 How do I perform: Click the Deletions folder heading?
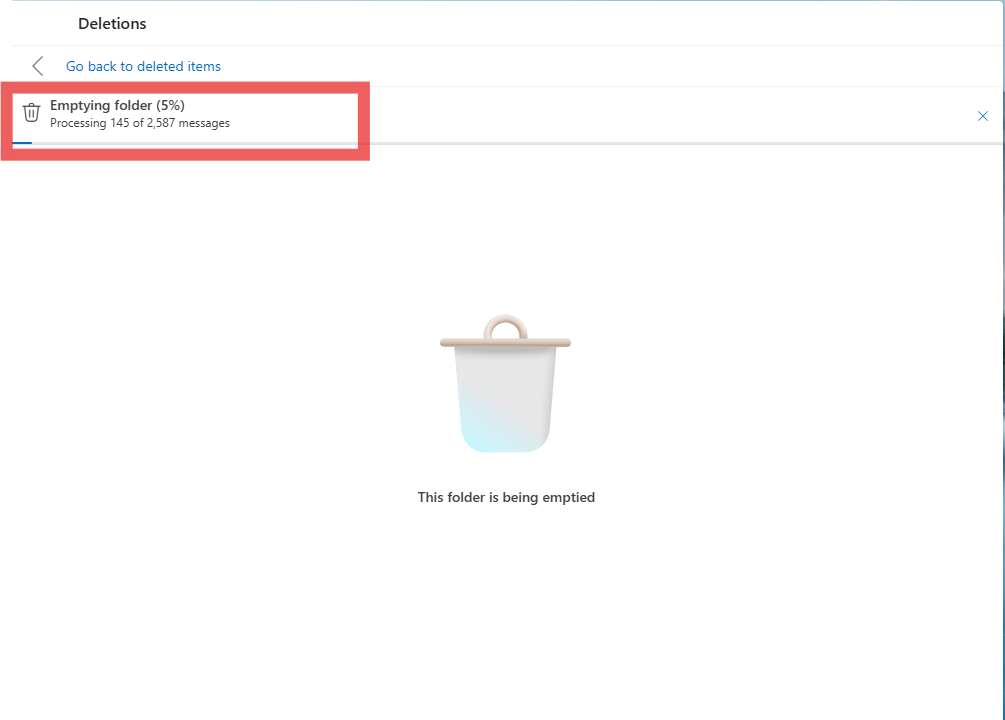112,24
